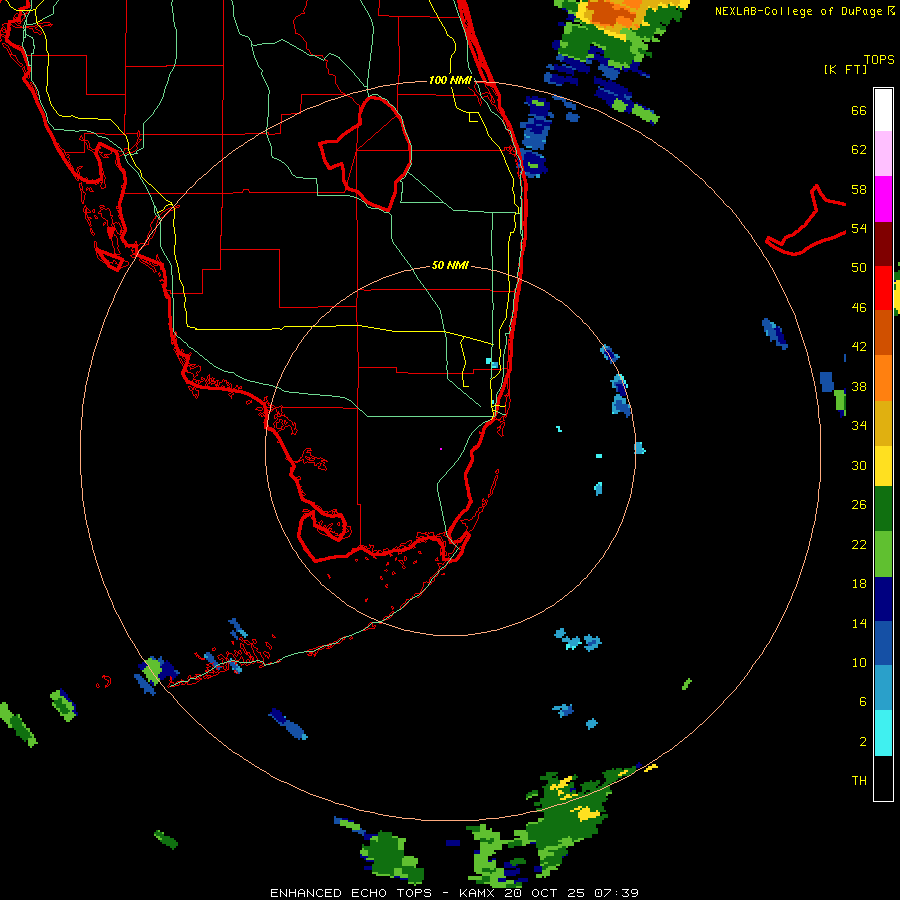Click the KAMX station identifier

coord(479,893)
